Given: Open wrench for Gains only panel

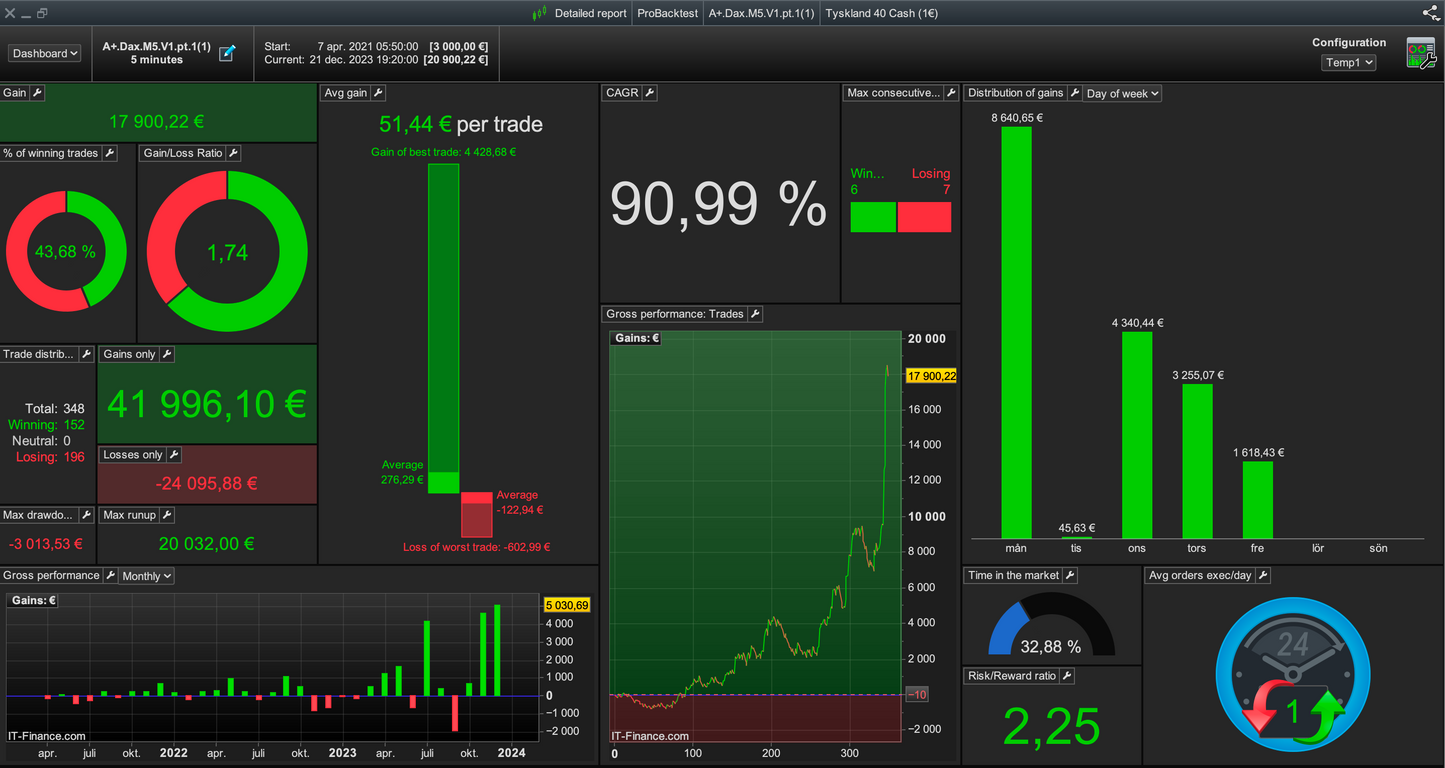Looking at the screenshot, I should 167,354.
